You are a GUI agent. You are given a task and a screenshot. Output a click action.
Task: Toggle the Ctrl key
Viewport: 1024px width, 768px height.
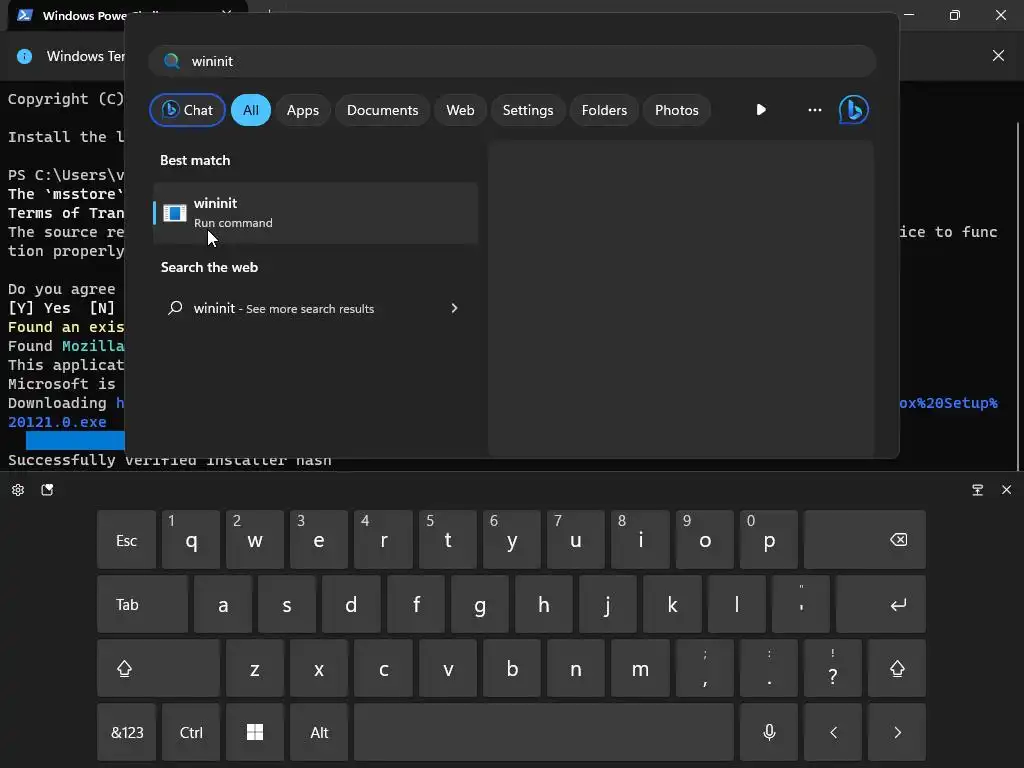[x=191, y=732]
